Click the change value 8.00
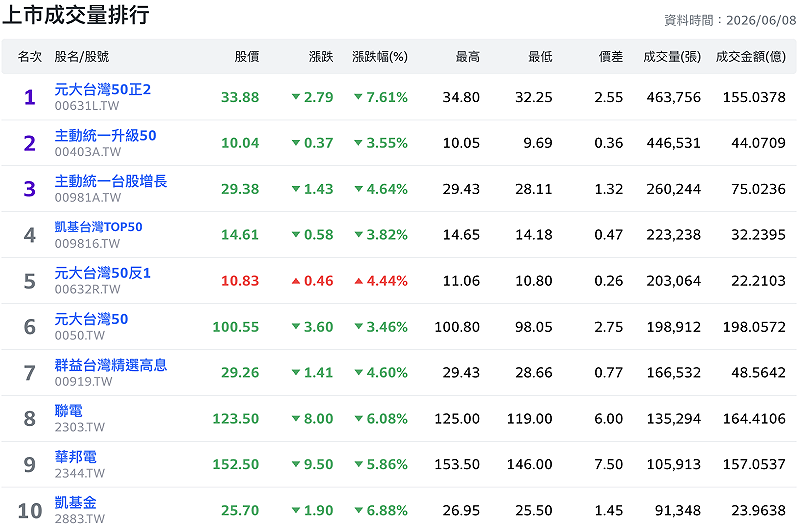The image size is (800, 531). [312, 419]
